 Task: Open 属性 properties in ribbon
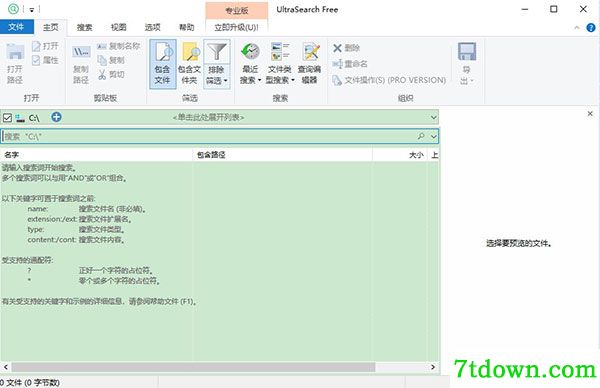pyautogui.click(x=46, y=60)
